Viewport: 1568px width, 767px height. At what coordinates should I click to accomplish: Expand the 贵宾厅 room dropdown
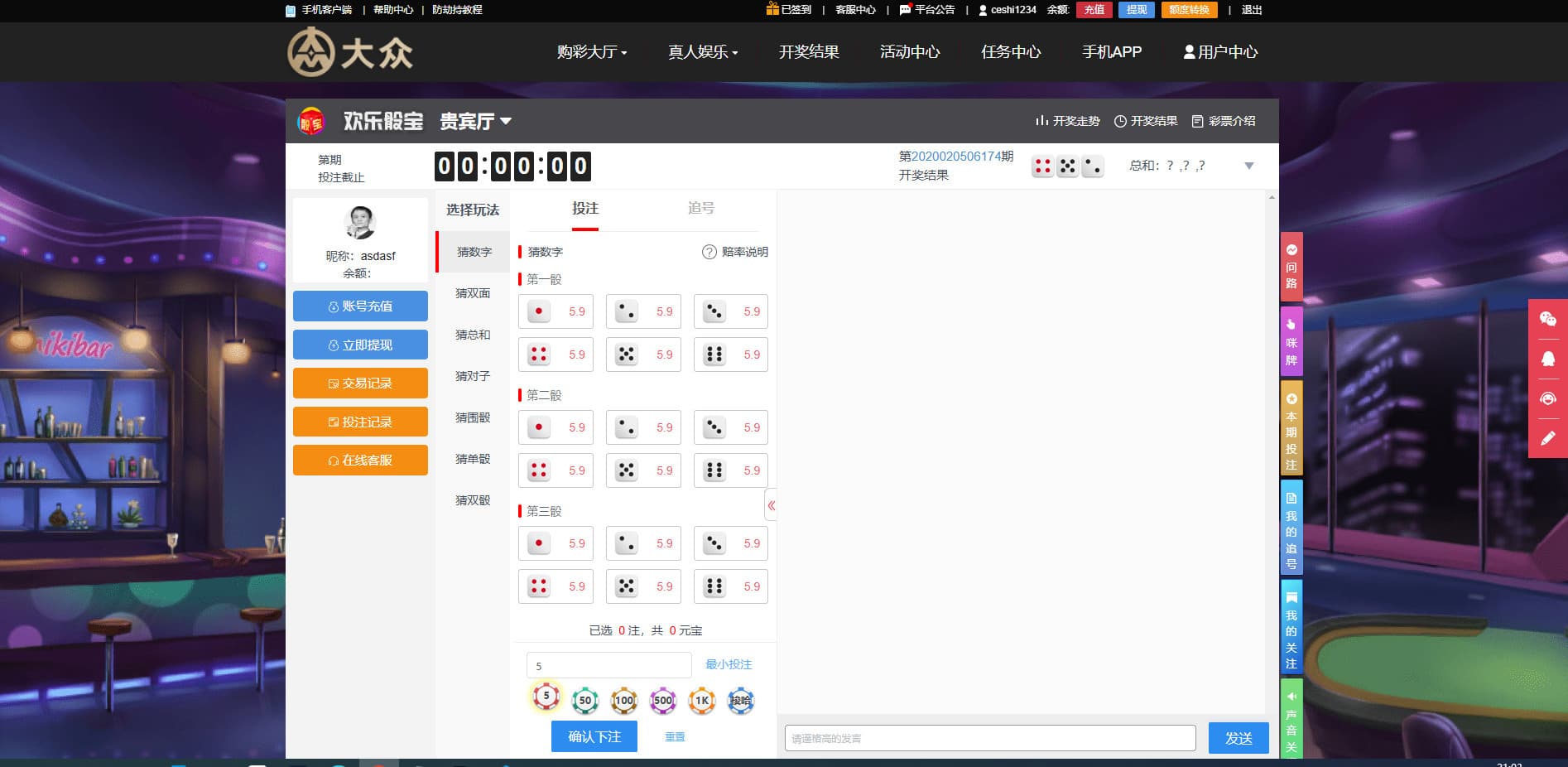pyautogui.click(x=475, y=122)
